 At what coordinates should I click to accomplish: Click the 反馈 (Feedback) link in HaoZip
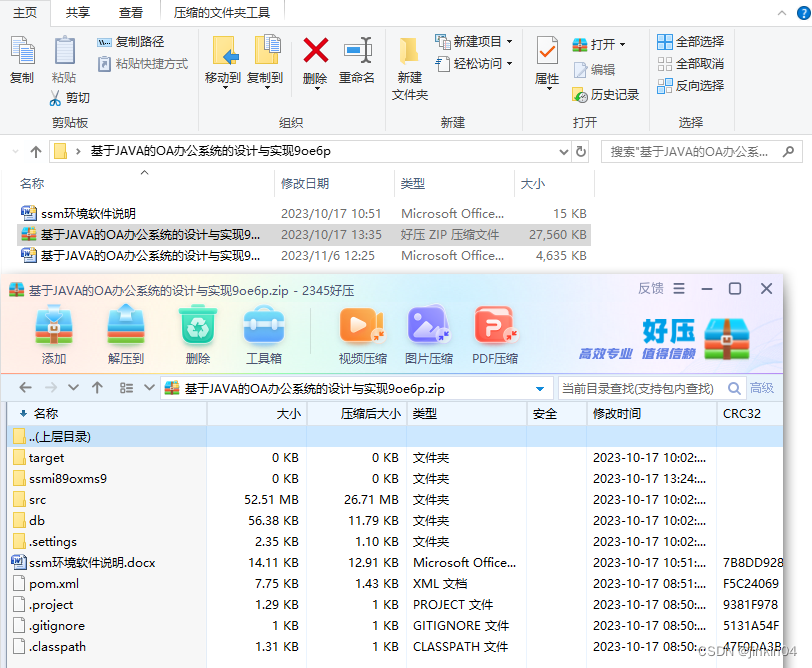coord(652,288)
